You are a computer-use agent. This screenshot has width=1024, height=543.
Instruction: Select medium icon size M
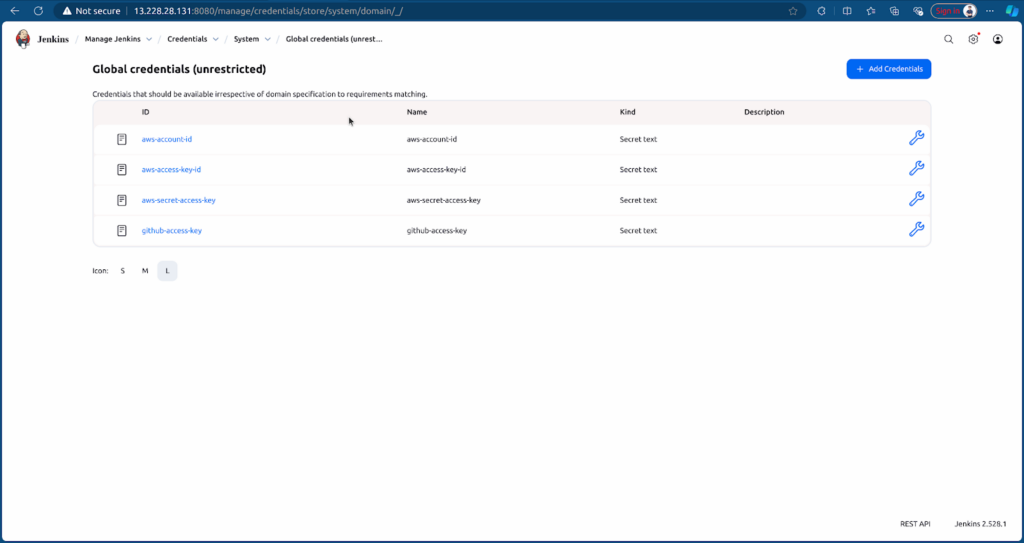pos(145,271)
